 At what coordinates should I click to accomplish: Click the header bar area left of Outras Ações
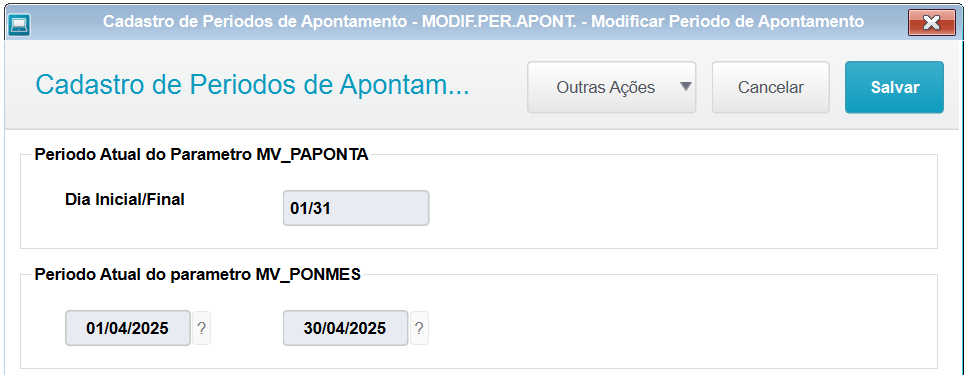pyautogui.click(x=497, y=86)
